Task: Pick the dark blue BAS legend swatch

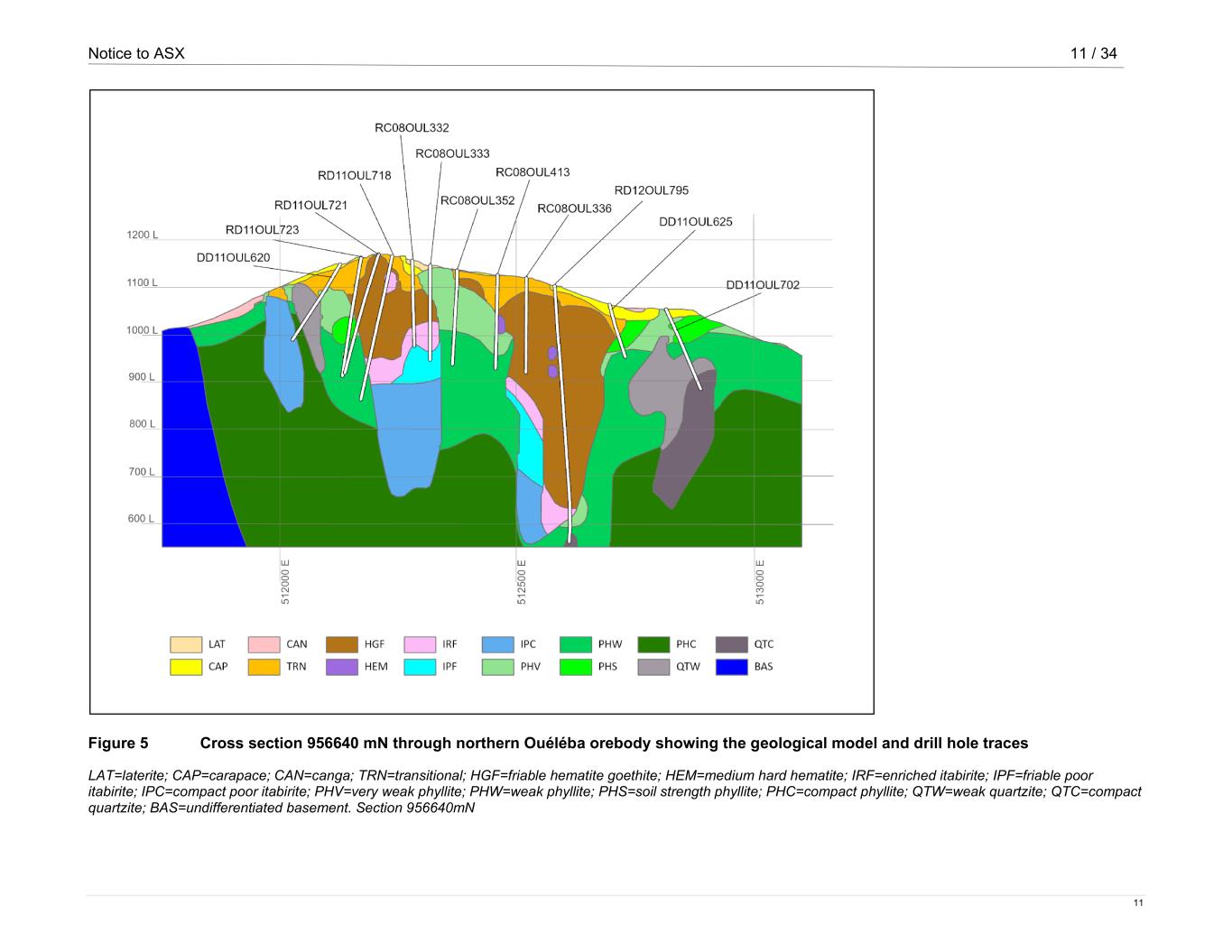Action: click(x=732, y=667)
